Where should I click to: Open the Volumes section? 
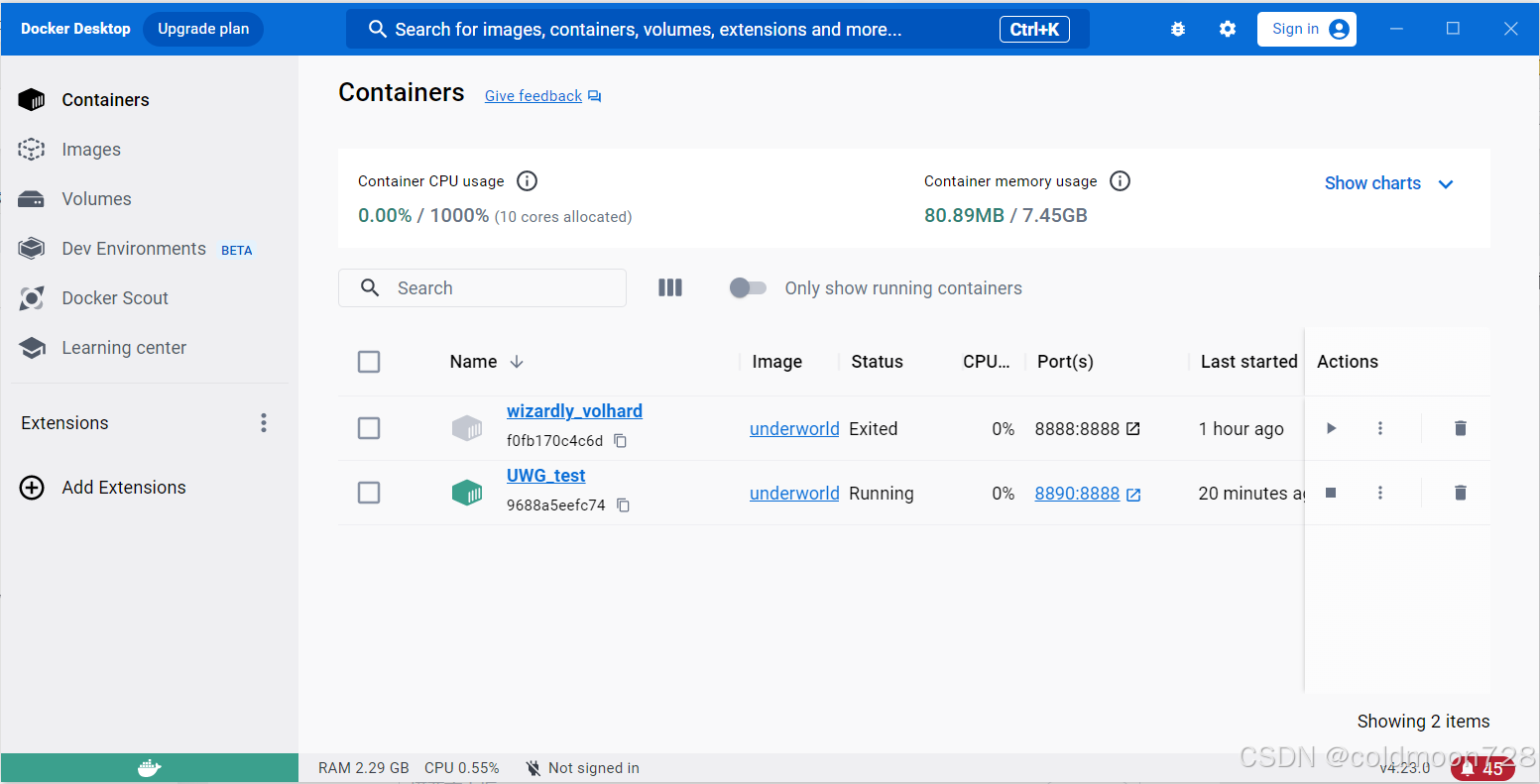[x=96, y=198]
